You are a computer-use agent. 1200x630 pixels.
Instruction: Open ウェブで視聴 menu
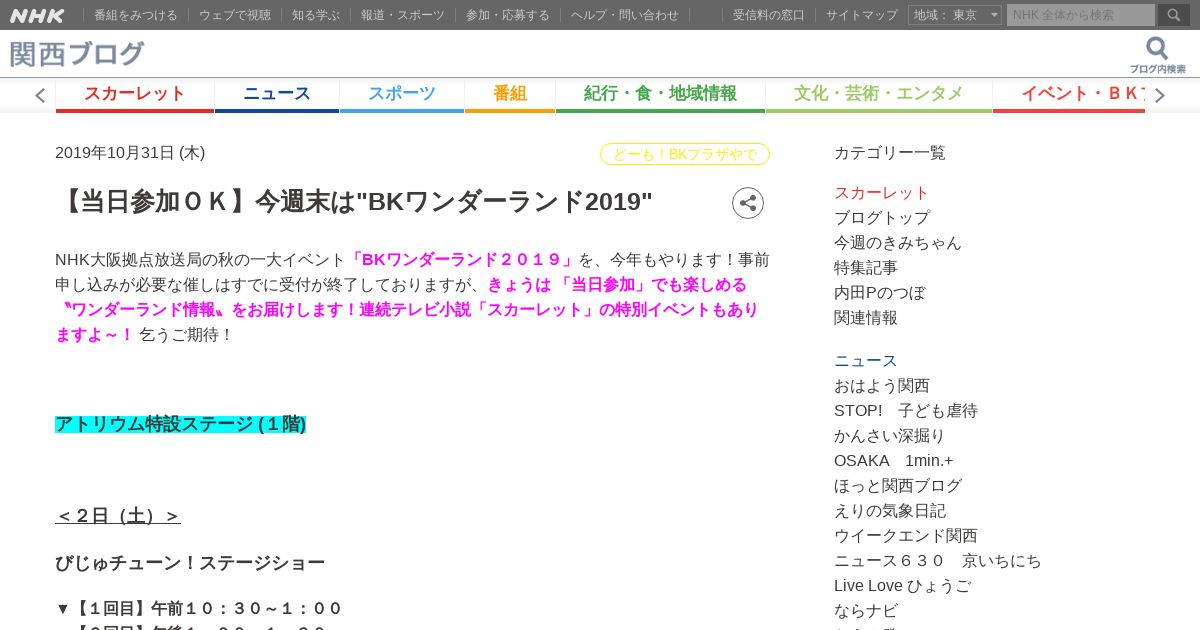(x=235, y=15)
